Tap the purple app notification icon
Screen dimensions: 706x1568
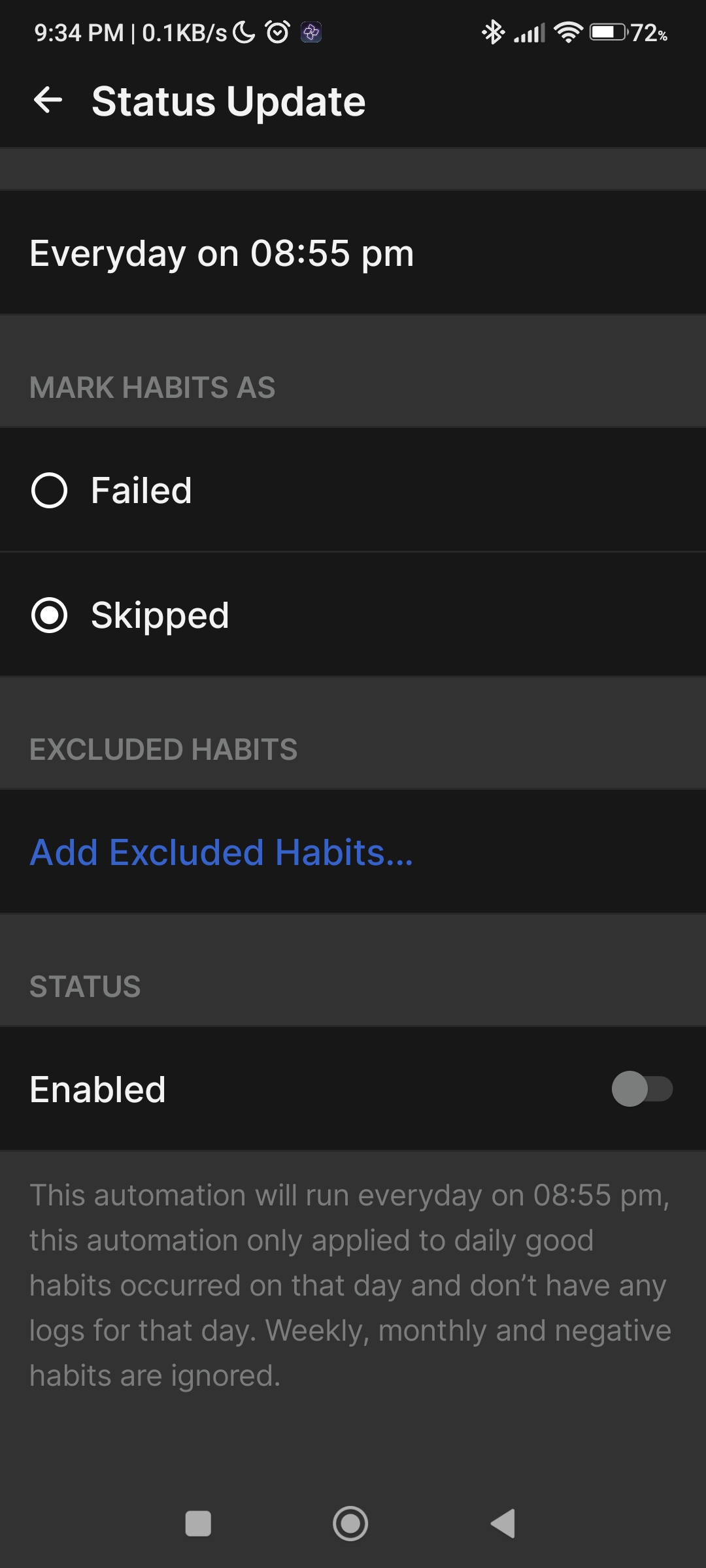[311, 32]
